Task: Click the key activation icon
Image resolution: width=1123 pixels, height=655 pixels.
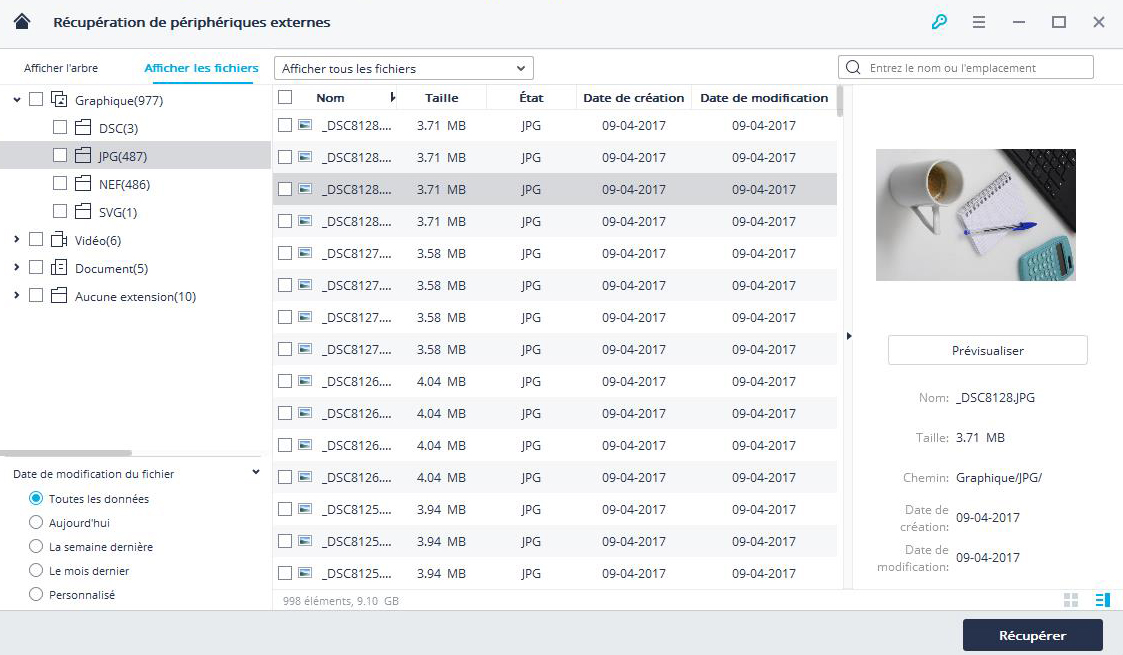Action: [x=938, y=22]
